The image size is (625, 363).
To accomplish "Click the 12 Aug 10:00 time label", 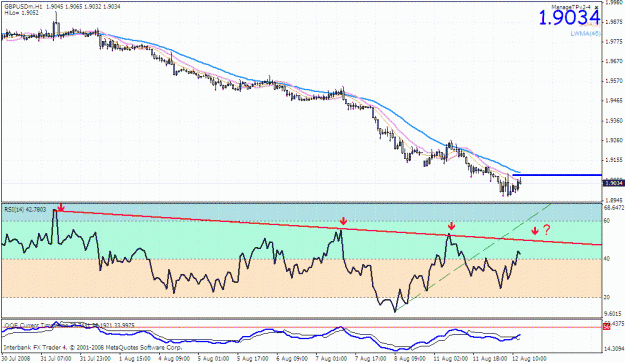I will pos(529,359).
